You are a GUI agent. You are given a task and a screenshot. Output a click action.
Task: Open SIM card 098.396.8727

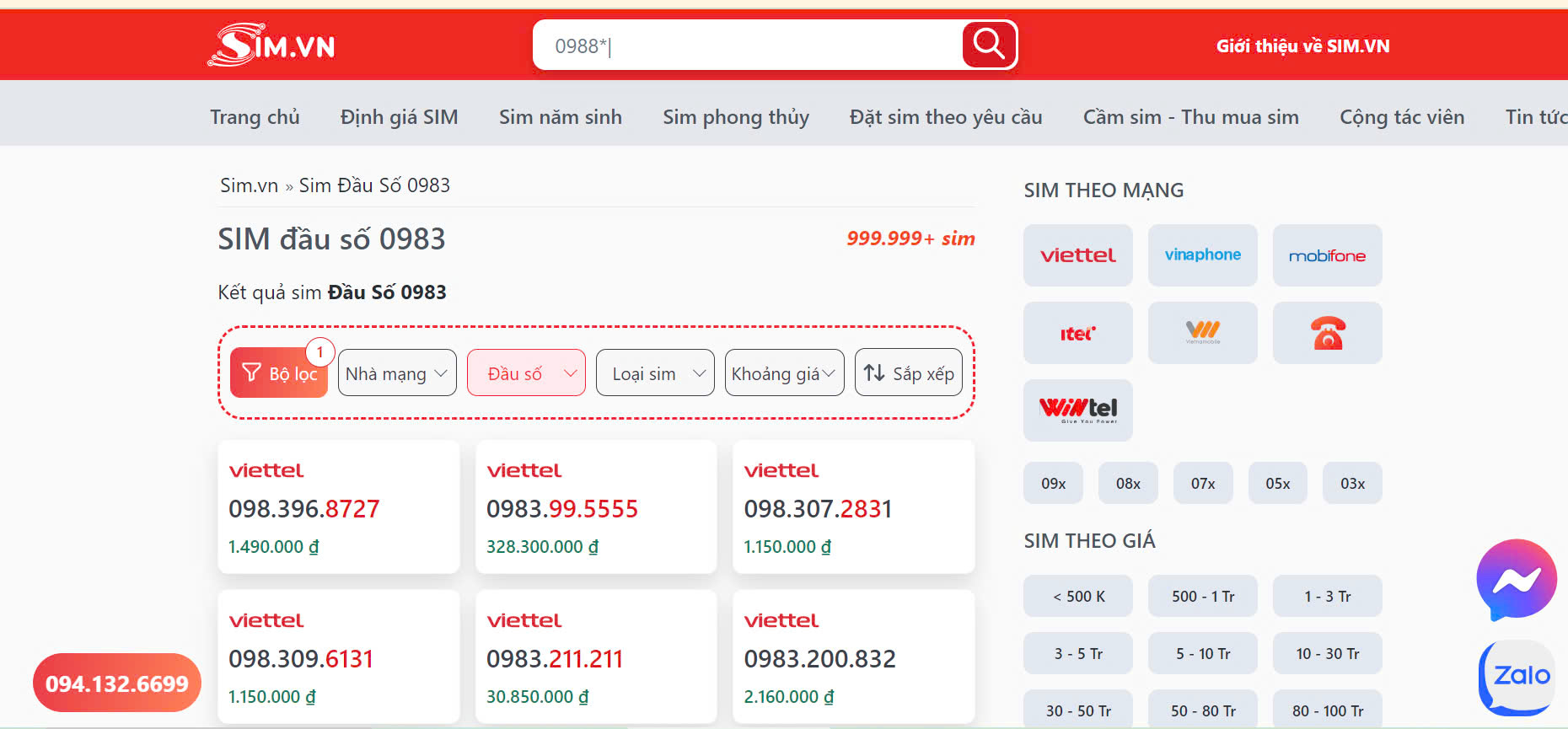pos(339,507)
